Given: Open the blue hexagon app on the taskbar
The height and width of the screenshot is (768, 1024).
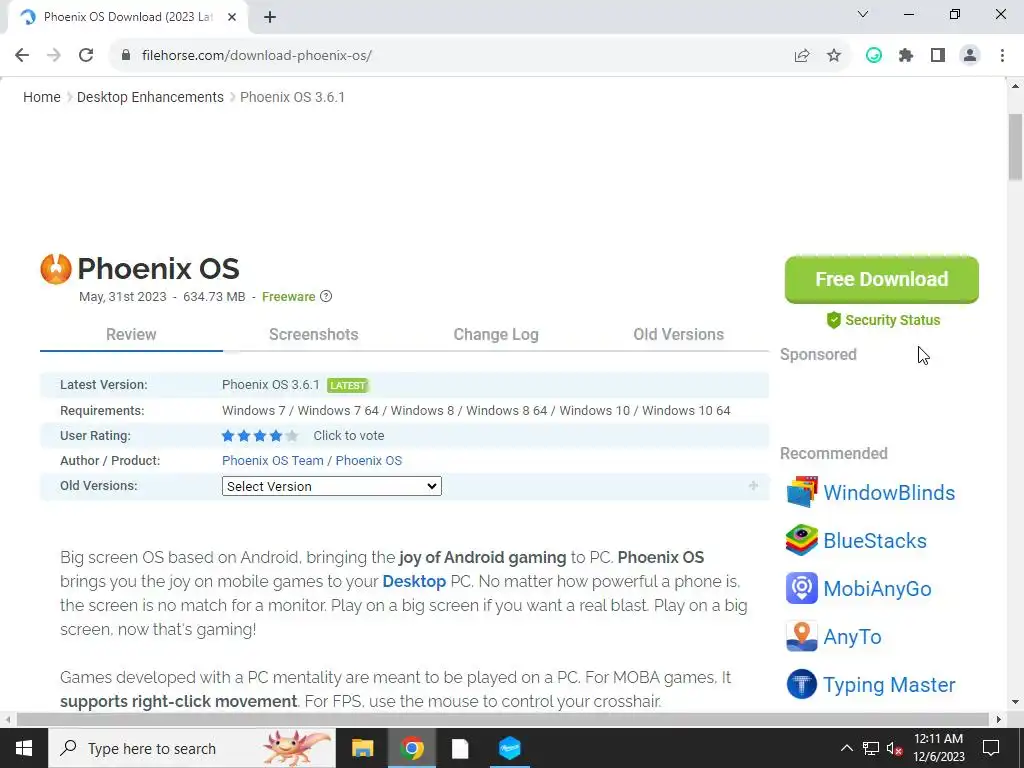Looking at the screenshot, I should pos(509,748).
